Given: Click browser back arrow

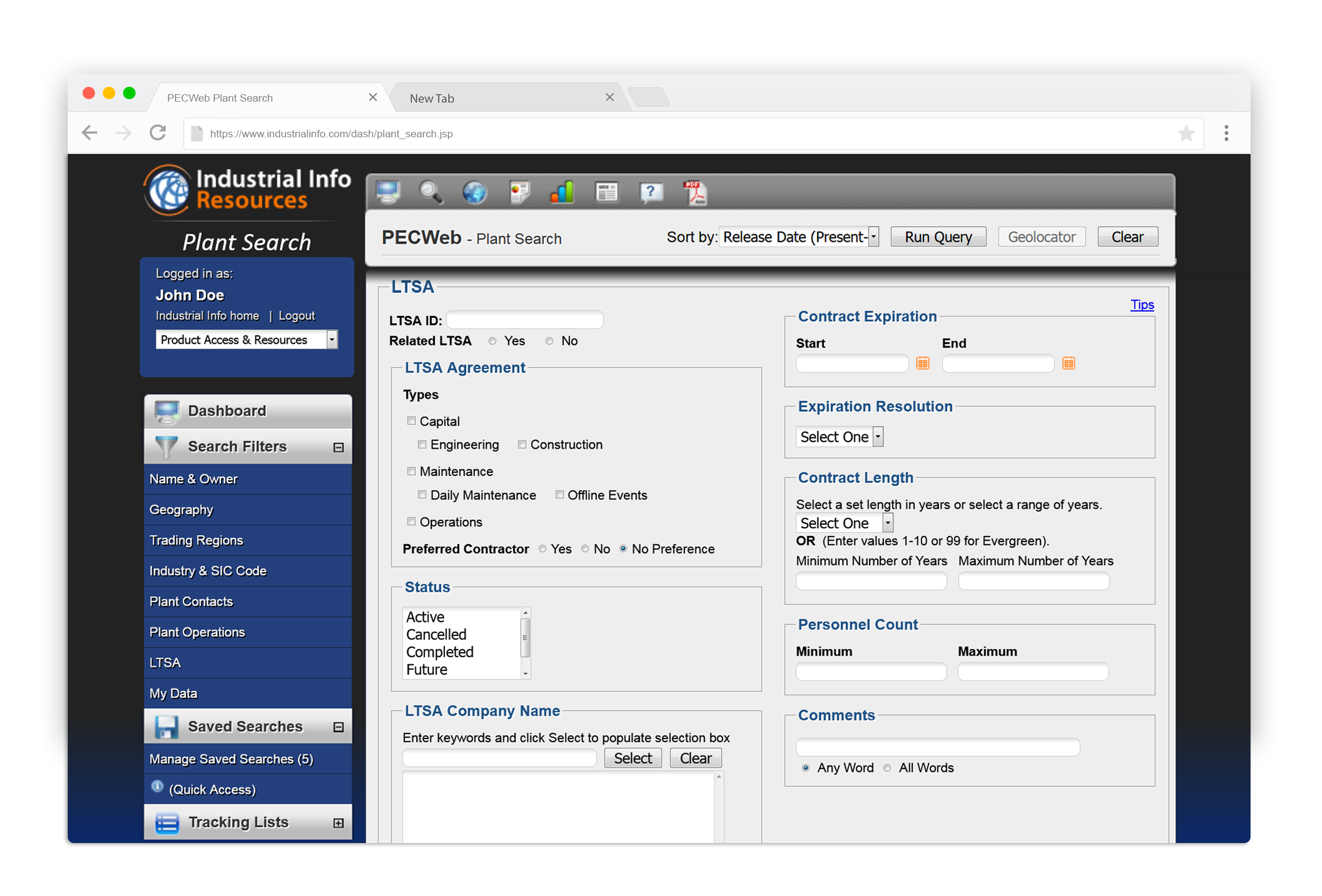Looking at the screenshot, I should point(90,133).
